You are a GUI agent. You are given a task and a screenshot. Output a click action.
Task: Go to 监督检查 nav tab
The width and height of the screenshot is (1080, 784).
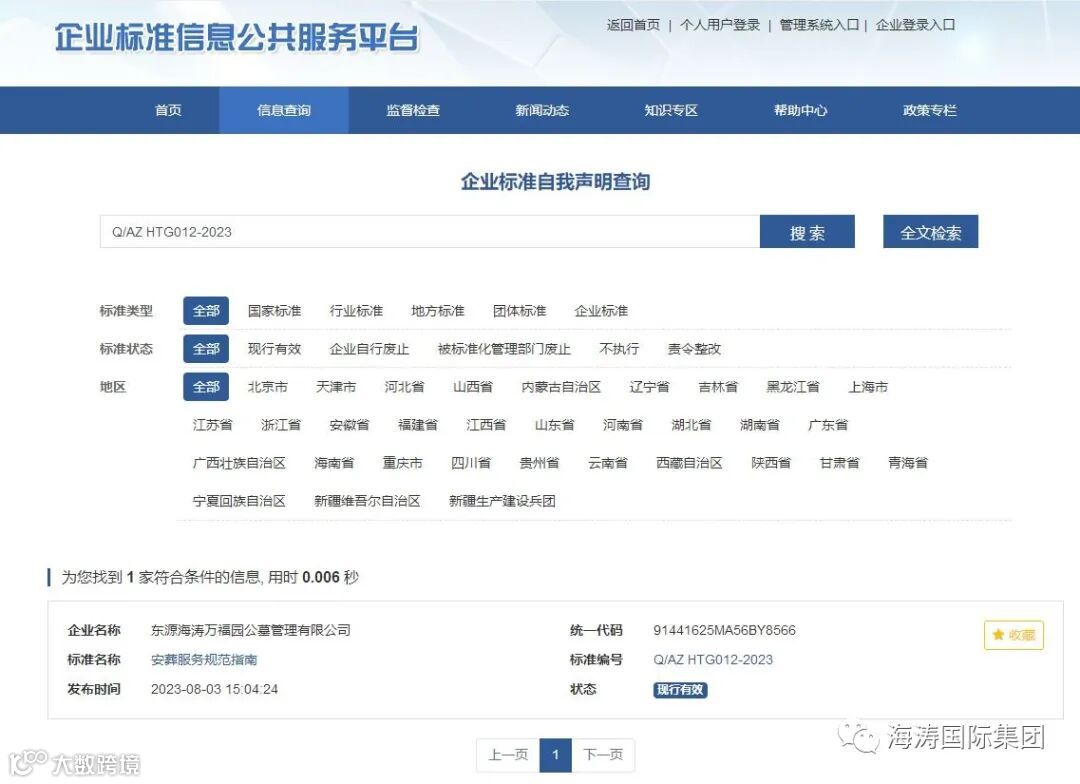click(x=413, y=110)
